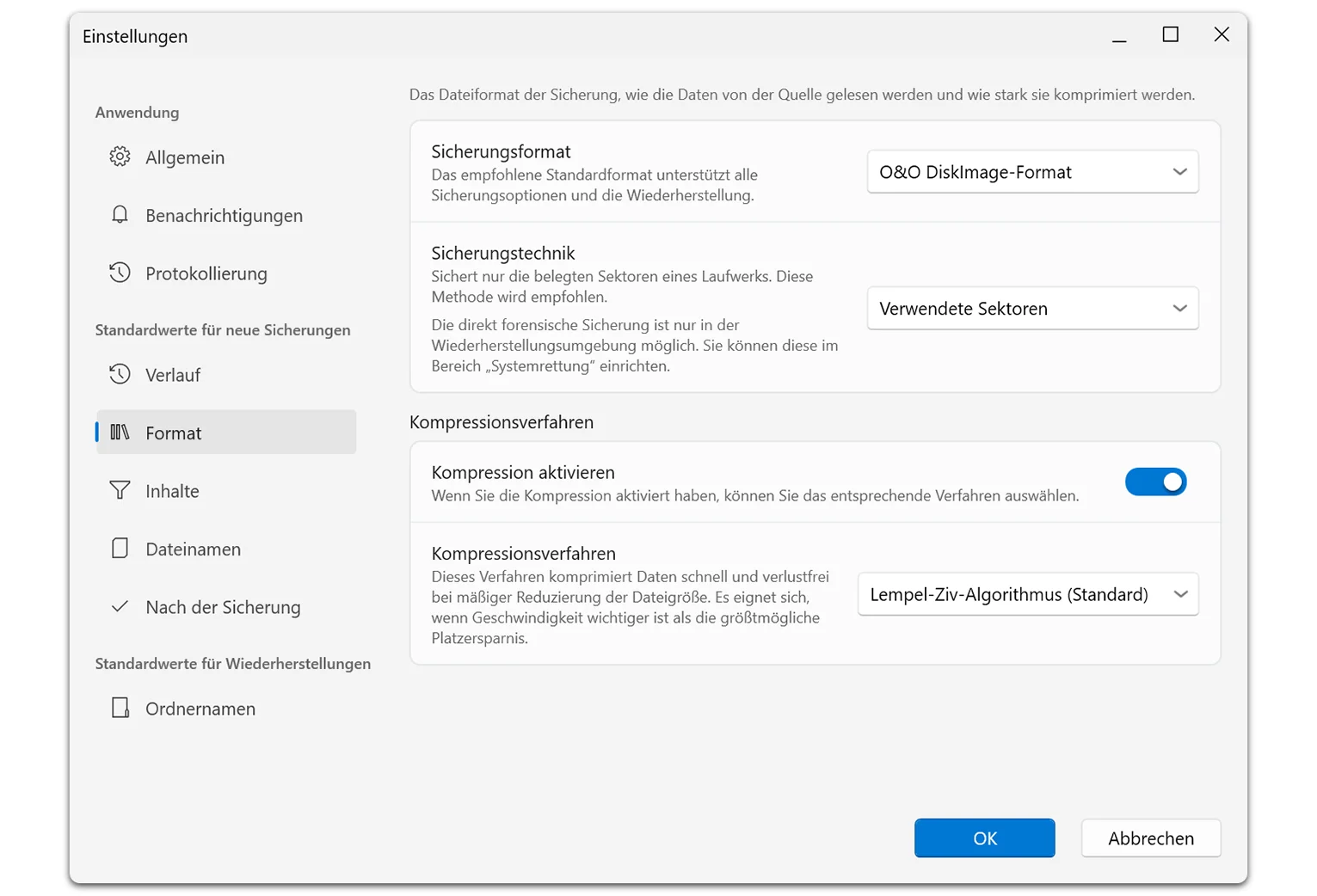Click the Kompression aktivieren label

tap(523, 472)
